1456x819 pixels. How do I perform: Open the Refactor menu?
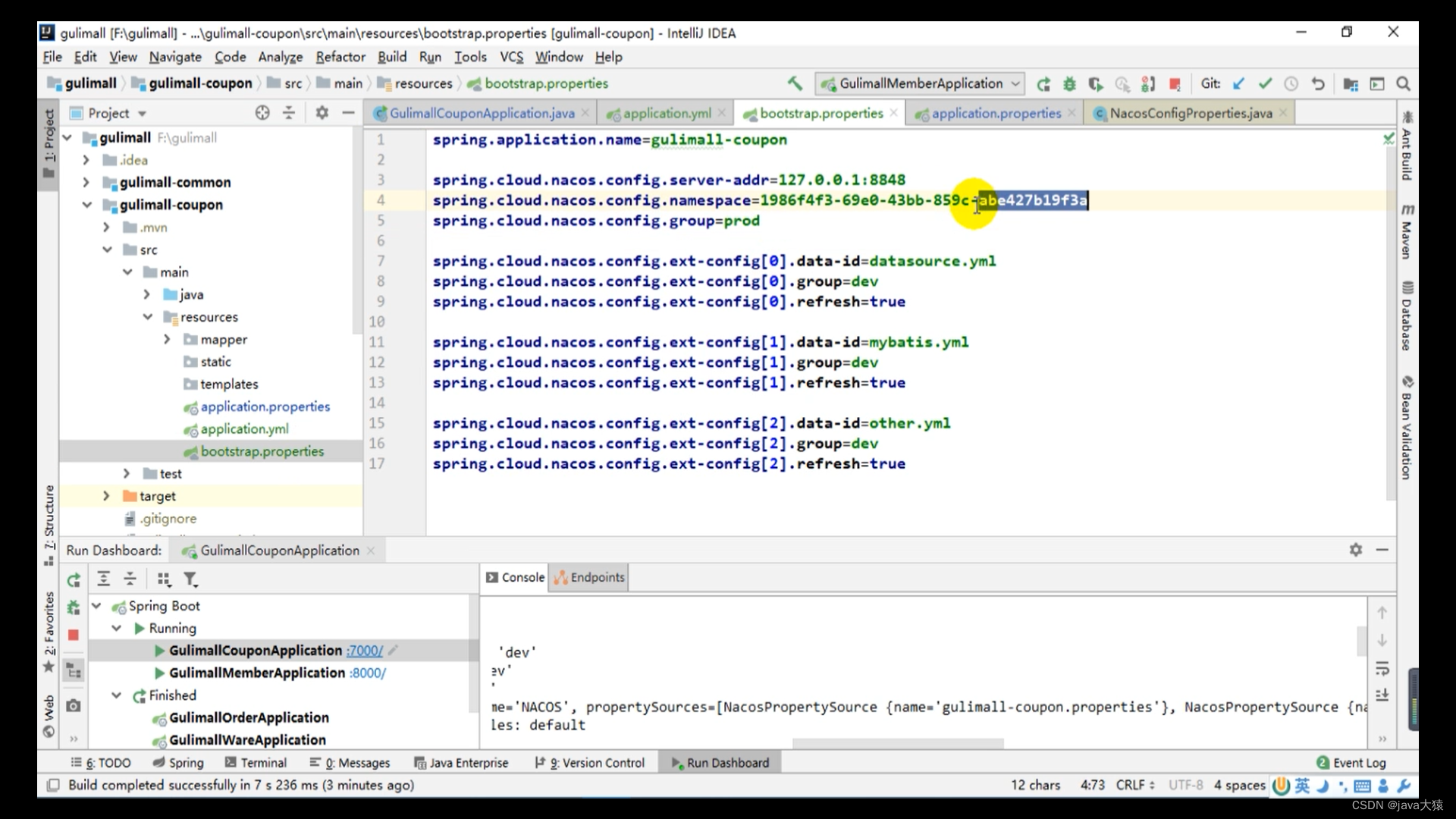(x=340, y=57)
